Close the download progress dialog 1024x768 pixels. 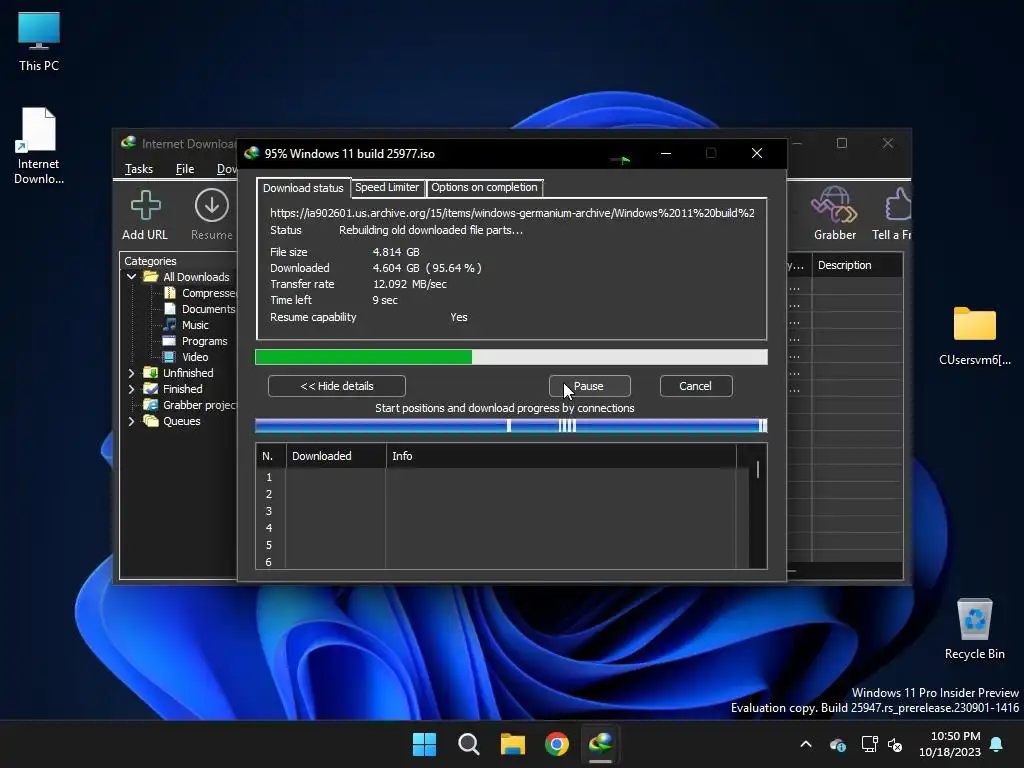point(757,153)
